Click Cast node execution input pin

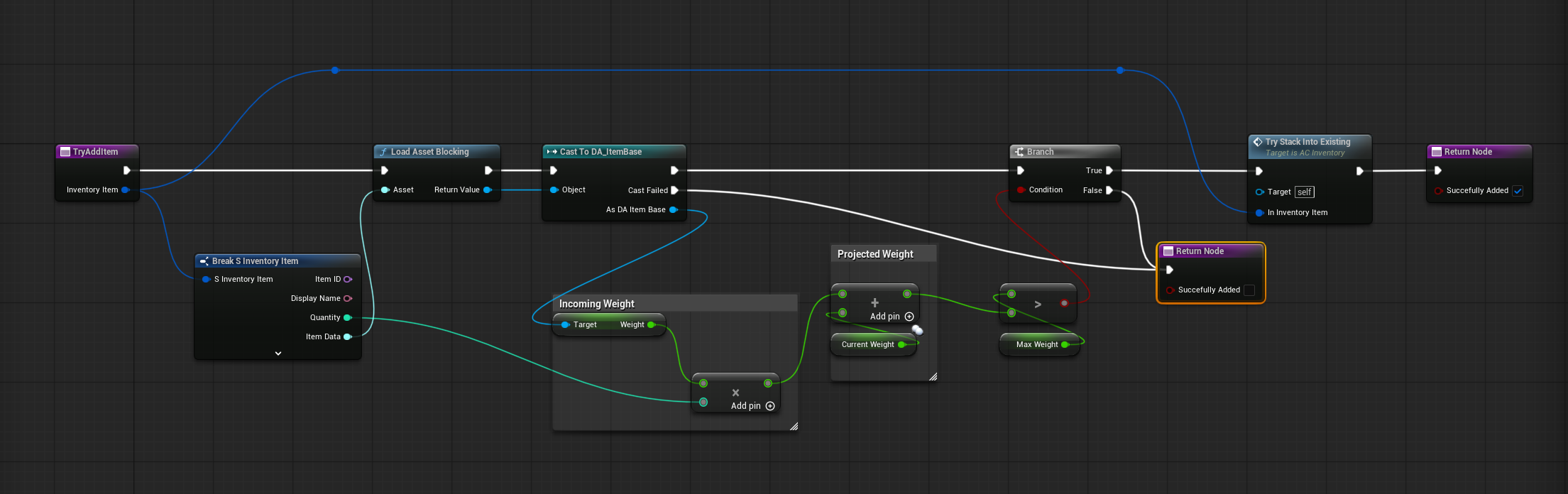554,170
